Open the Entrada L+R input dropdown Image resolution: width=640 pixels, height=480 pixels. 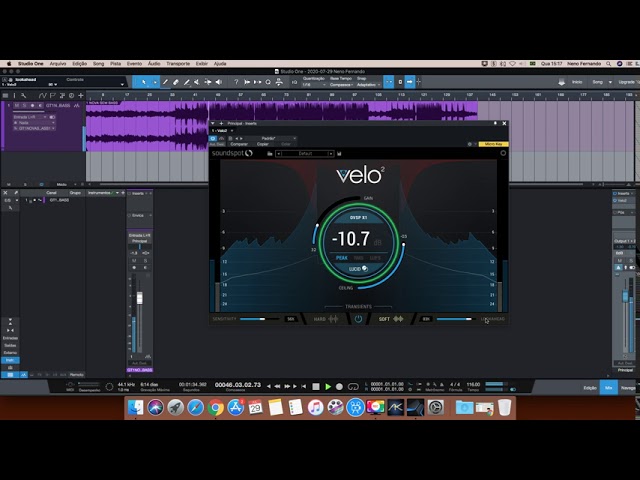pos(30,117)
